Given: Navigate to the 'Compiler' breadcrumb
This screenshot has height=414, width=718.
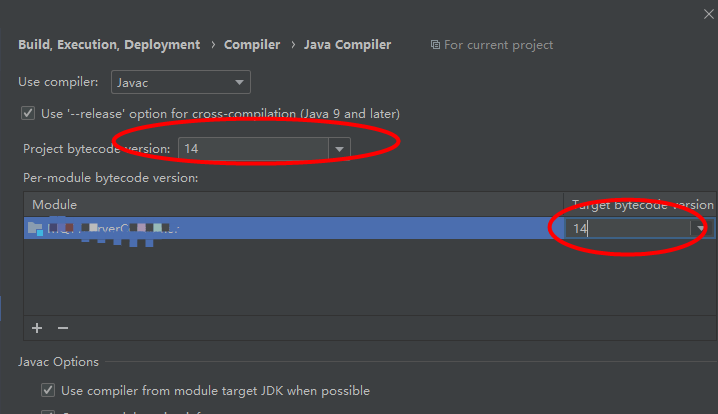Looking at the screenshot, I should coord(252,45).
